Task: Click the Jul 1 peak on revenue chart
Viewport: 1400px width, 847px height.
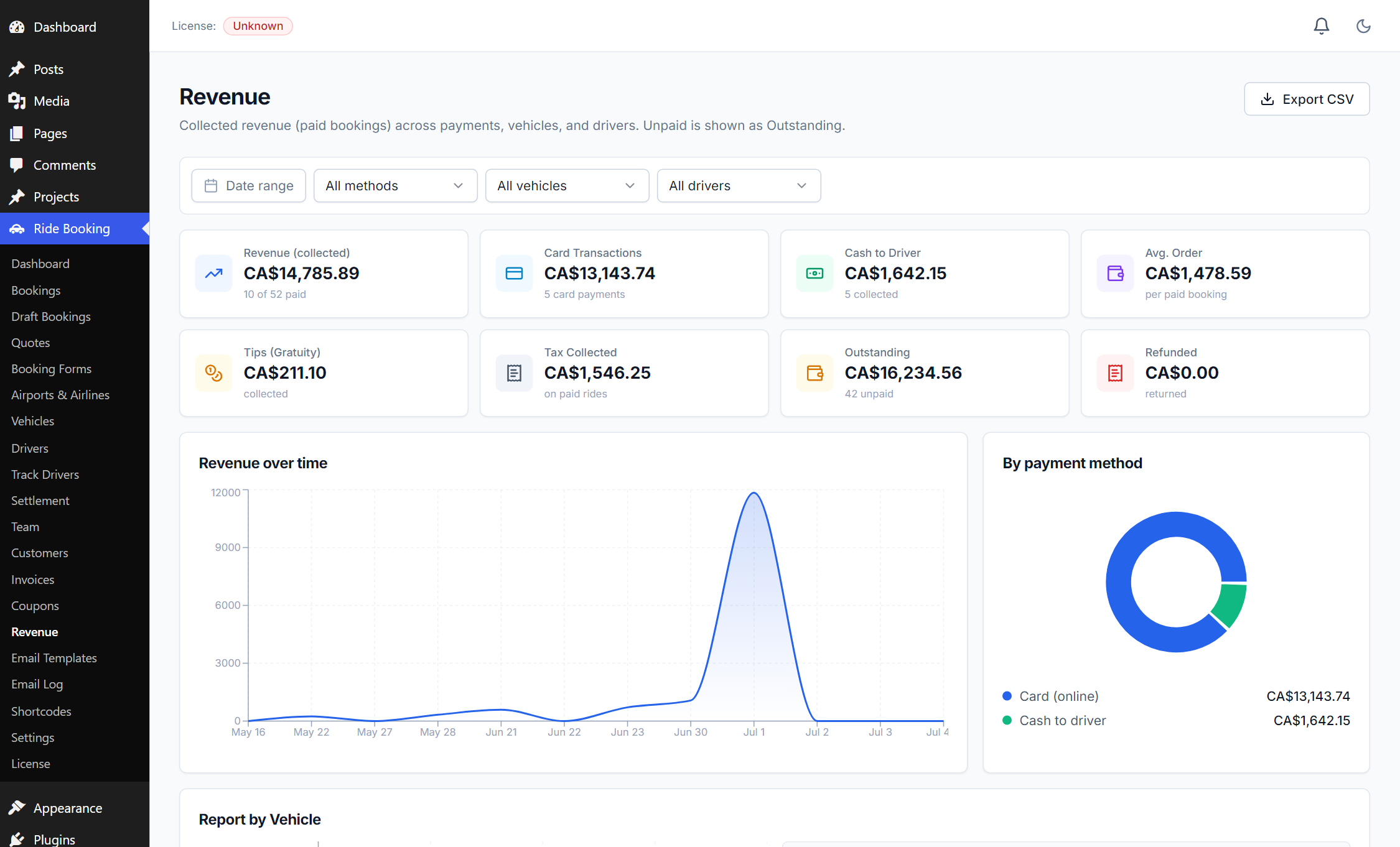Action: (754, 493)
